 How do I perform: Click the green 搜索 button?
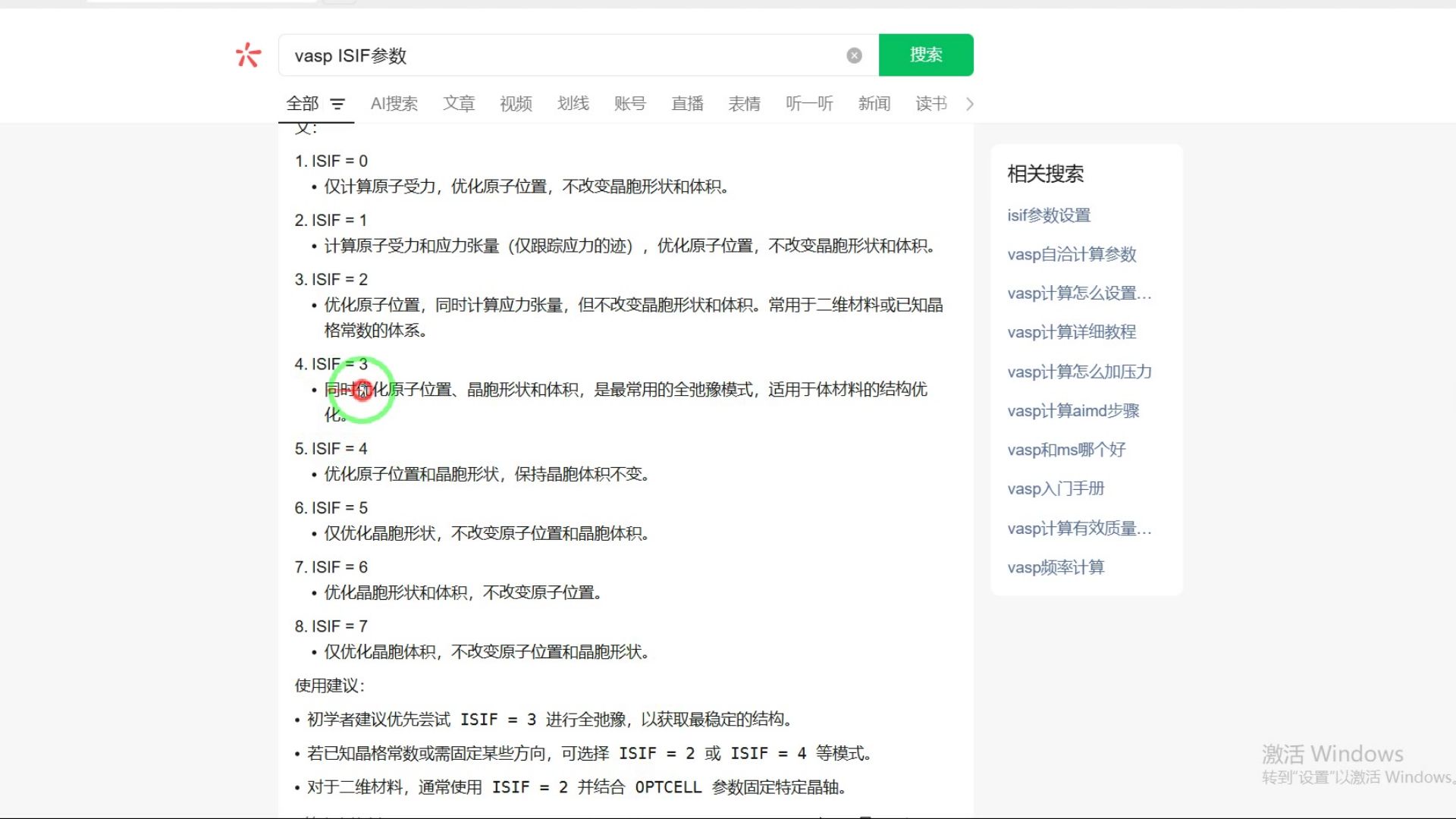click(926, 55)
